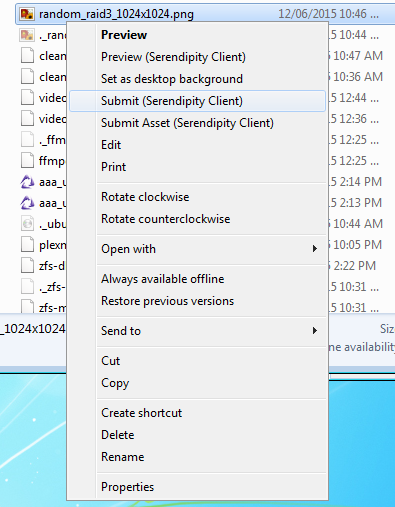Click the ffmp file icon
395x507 pixels.
tap(27, 161)
